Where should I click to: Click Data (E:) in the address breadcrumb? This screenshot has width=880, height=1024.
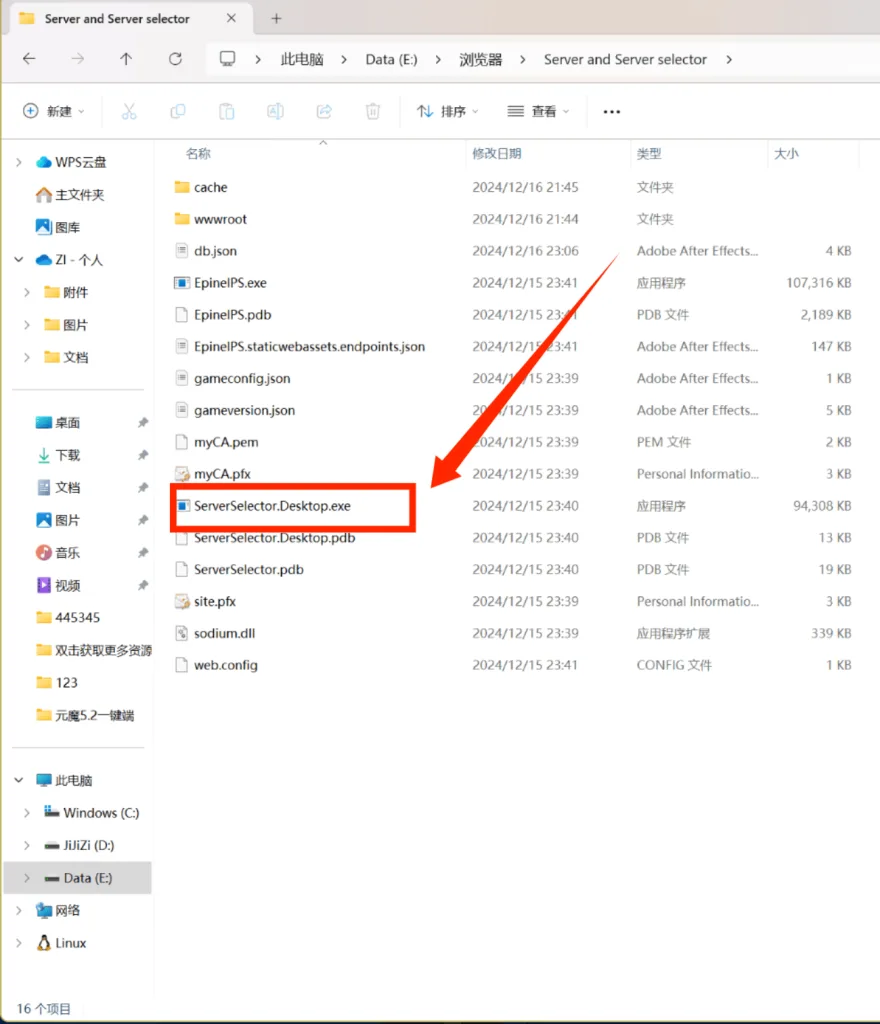click(391, 59)
